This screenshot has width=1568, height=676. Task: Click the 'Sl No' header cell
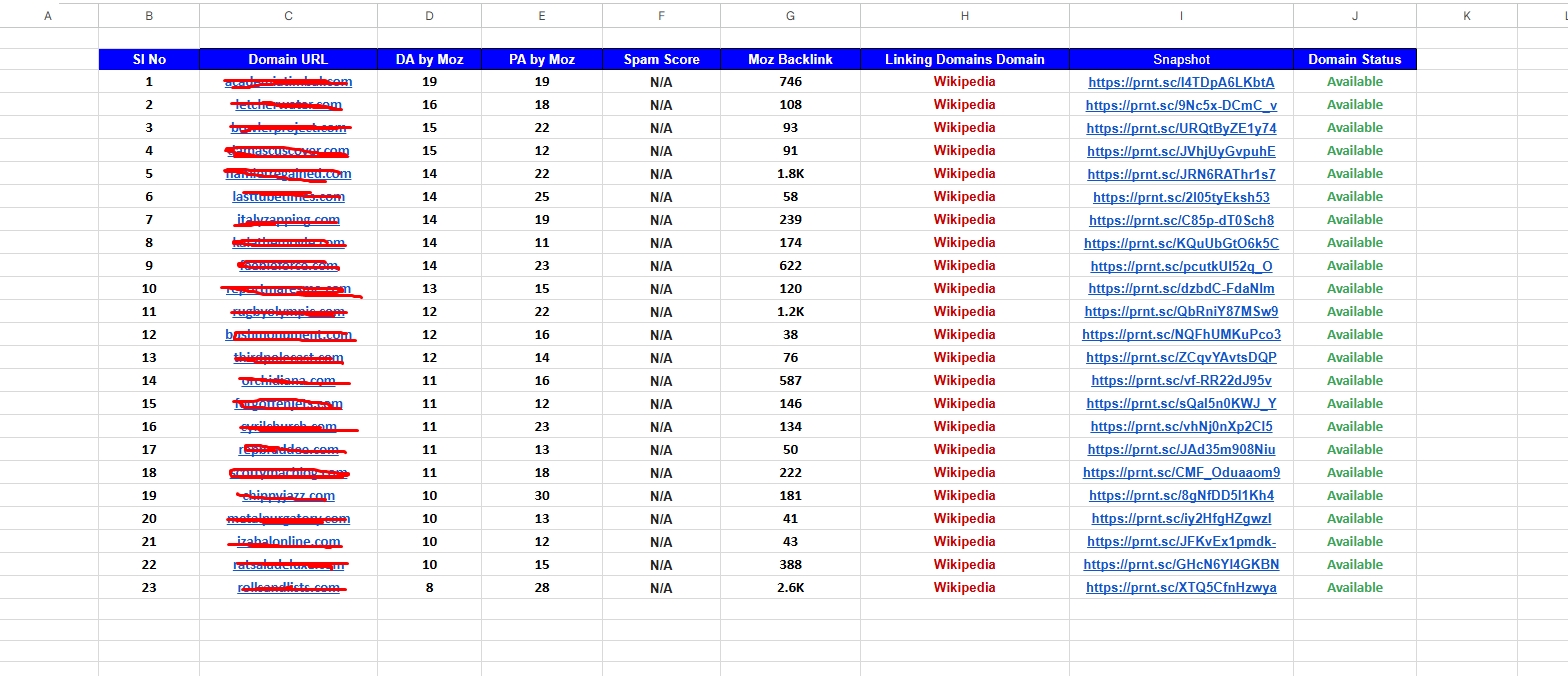tap(149, 59)
